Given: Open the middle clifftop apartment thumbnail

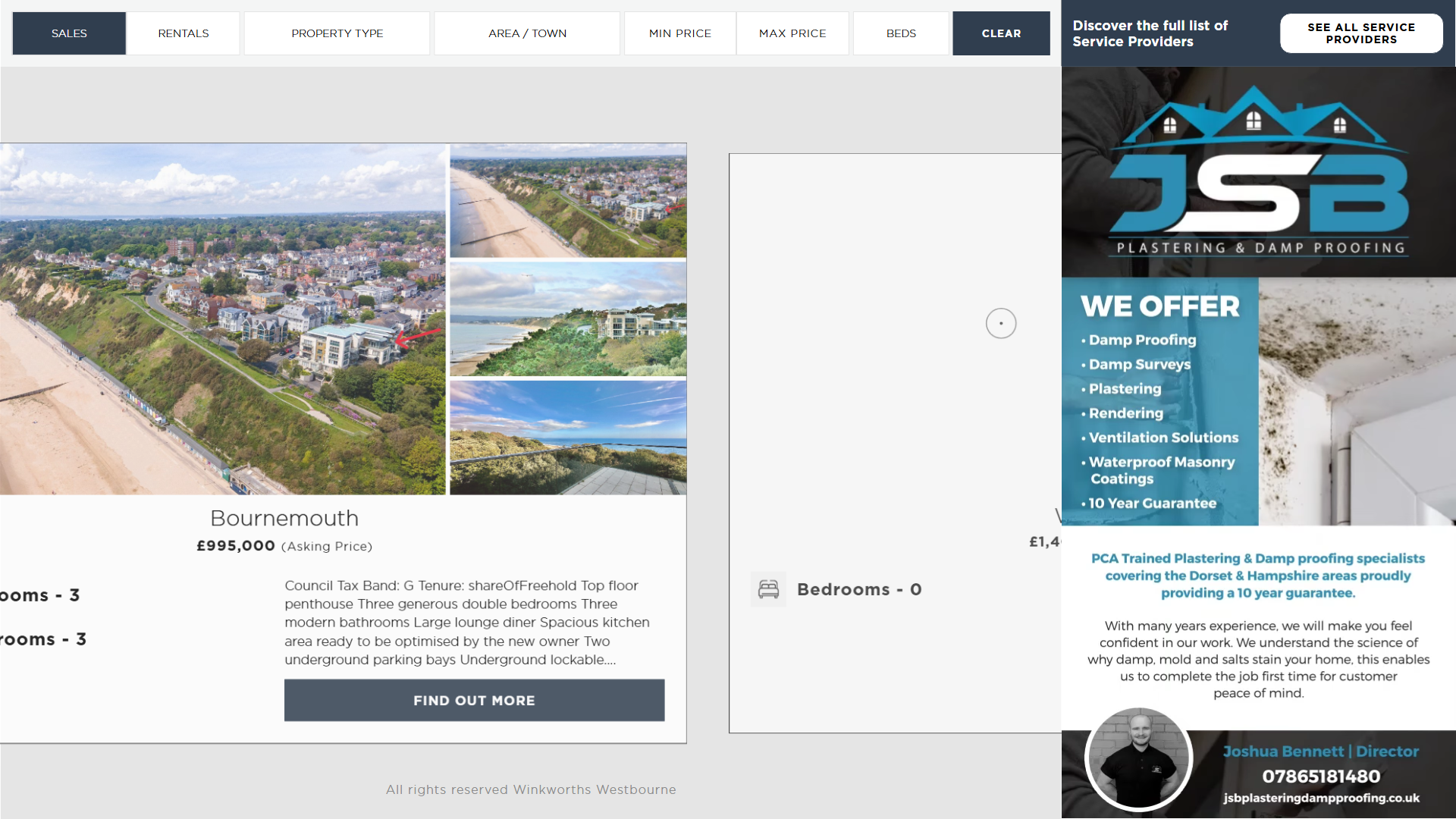Looking at the screenshot, I should click(568, 319).
